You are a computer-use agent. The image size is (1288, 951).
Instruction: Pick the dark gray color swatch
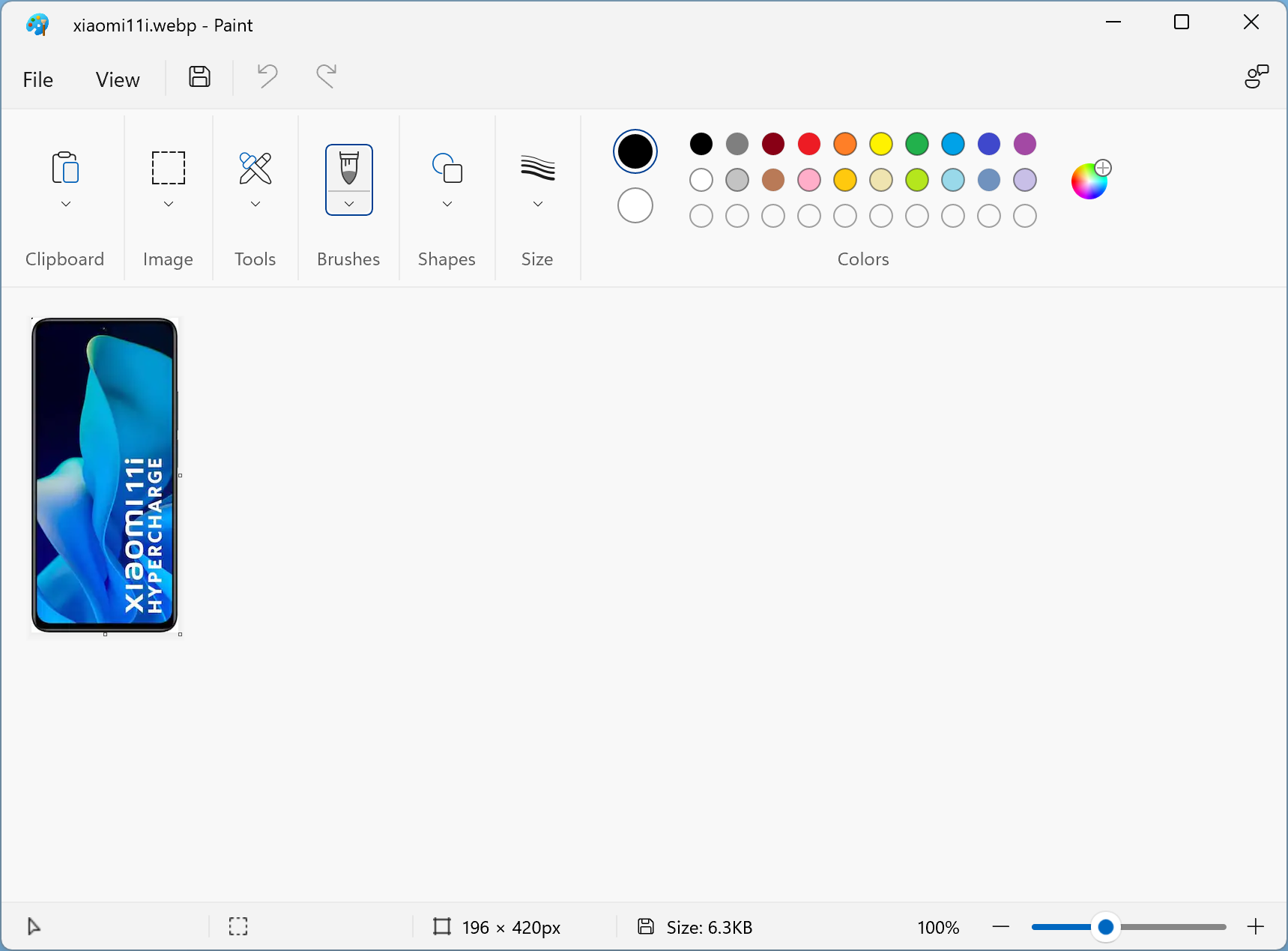click(x=737, y=144)
